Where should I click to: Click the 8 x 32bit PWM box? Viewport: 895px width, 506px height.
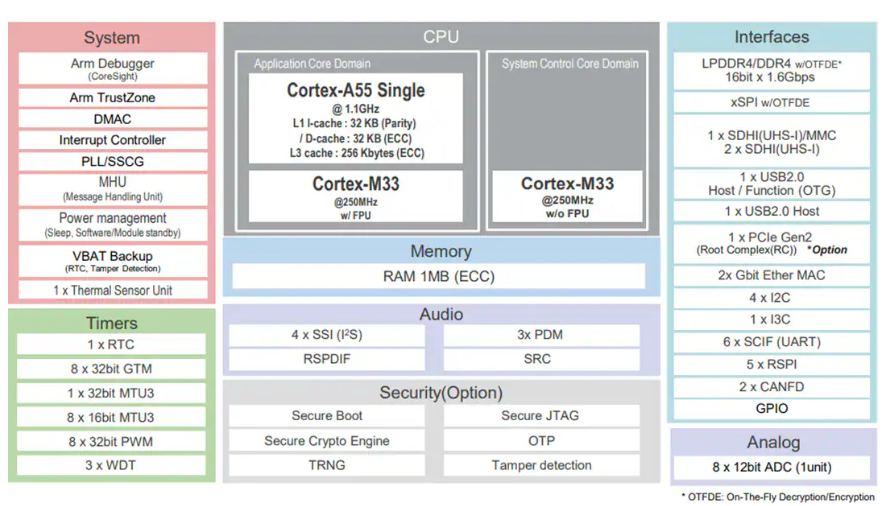click(x=112, y=441)
